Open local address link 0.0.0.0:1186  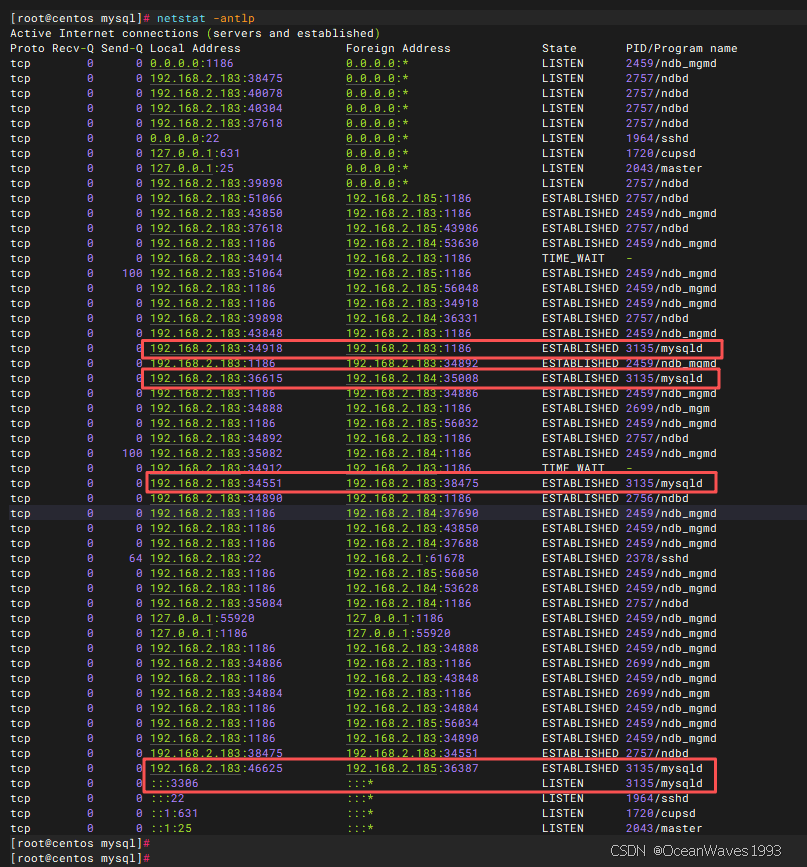191,64
